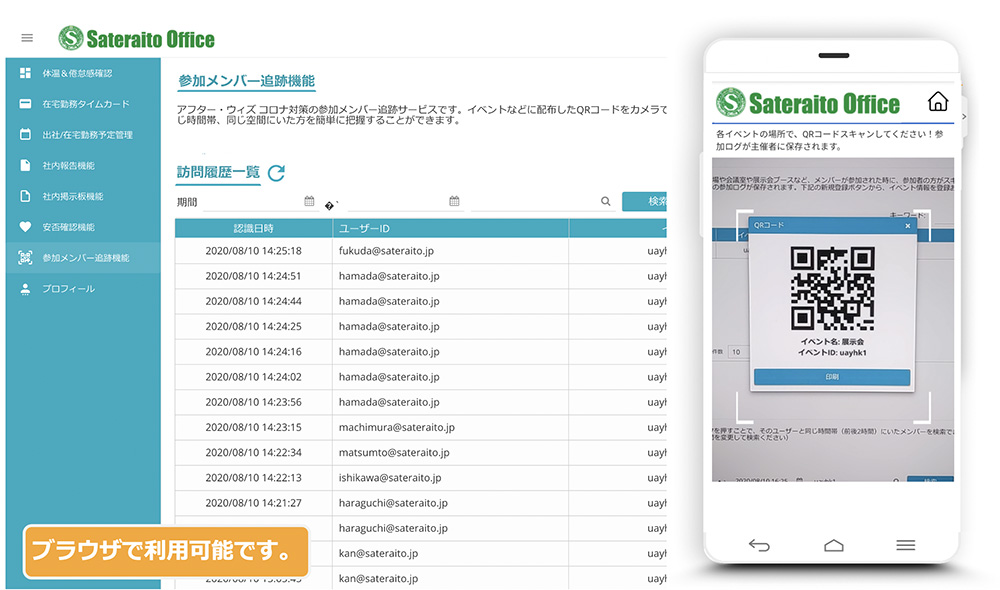Screen dimensions: 1000x590
Task: Click the 社内掲示板機能 page icon
Action: click(x=26, y=196)
